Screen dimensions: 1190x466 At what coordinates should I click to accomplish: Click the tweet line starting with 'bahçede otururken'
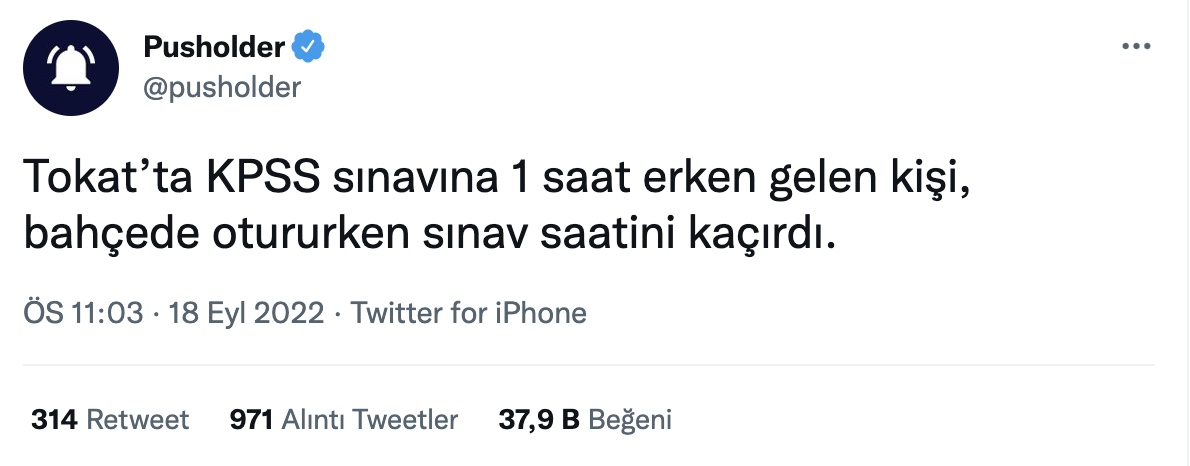(430, 235)
